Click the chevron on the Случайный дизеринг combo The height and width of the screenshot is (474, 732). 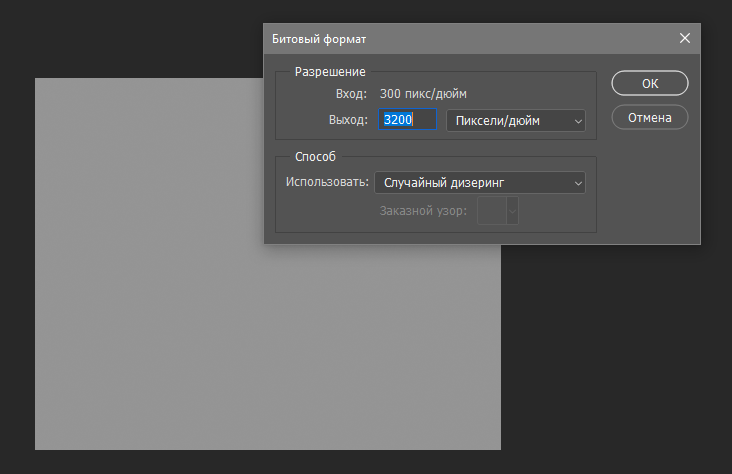(577, 183)
